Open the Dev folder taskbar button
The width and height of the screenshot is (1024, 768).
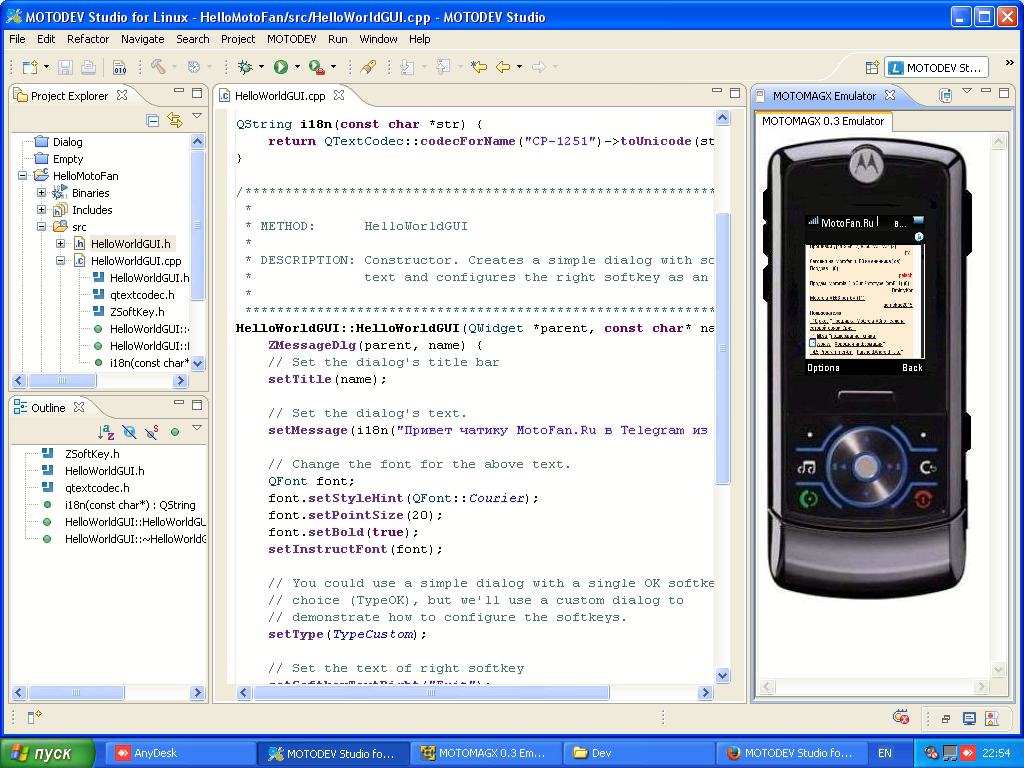640,754
